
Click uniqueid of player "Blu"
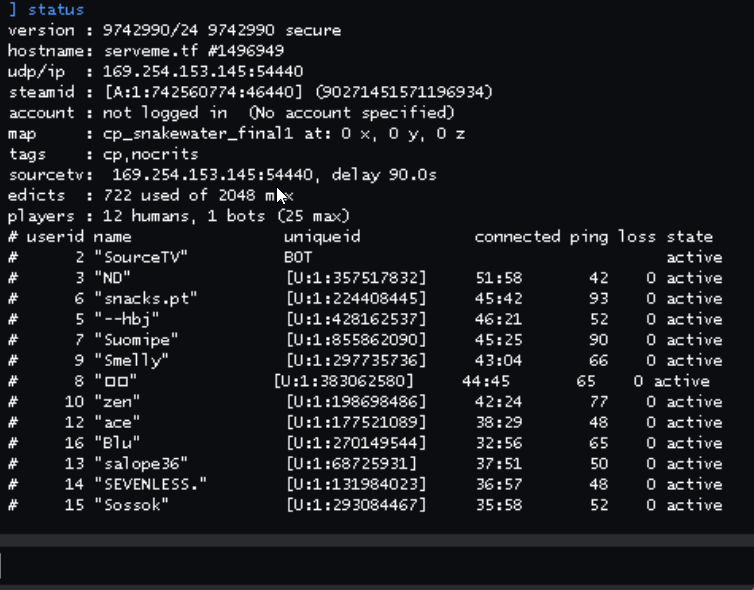tap(356, 443)
